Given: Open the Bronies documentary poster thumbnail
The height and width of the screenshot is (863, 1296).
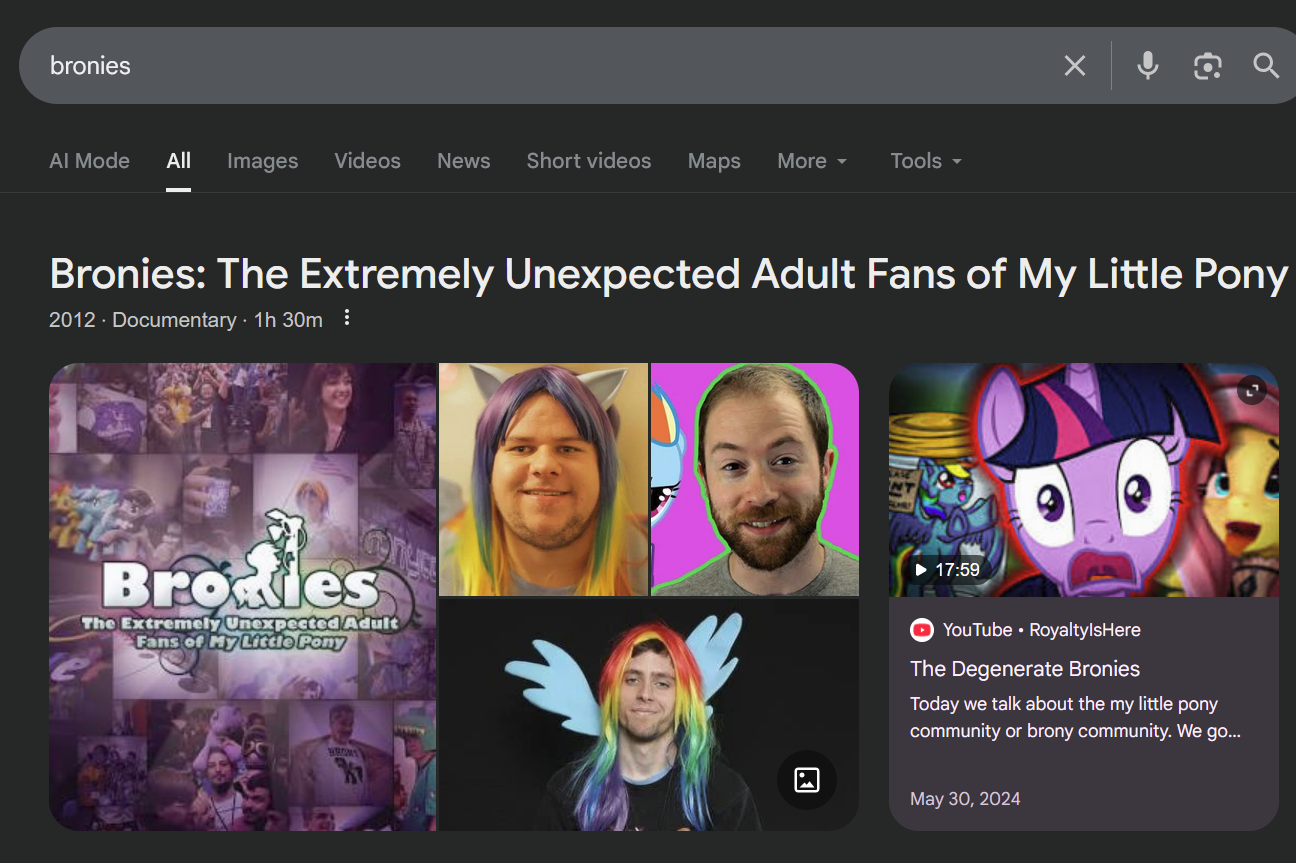Looking at the screenshot, I should pyautogui.click(x=242, y=596).
